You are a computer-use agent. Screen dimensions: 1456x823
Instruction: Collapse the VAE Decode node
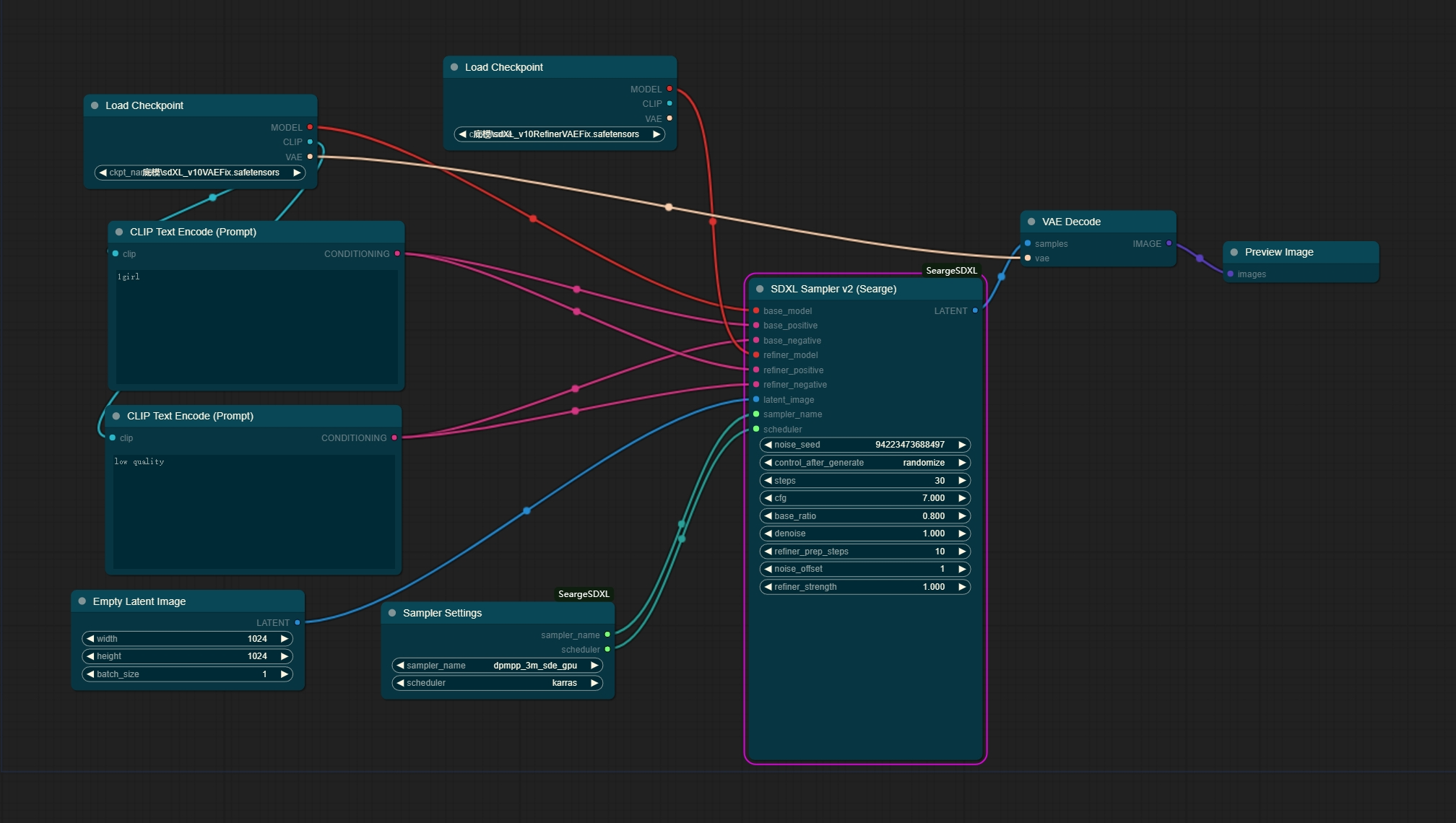[1030, 222]
